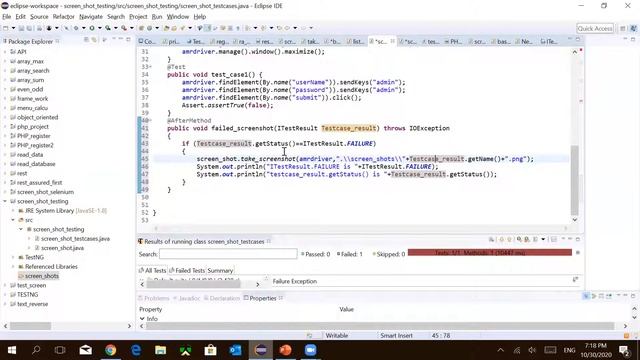Open Zoom from the taskbar
Image resolution: width=640 pixels, height=360 pixels.
[x=311, y=350]
